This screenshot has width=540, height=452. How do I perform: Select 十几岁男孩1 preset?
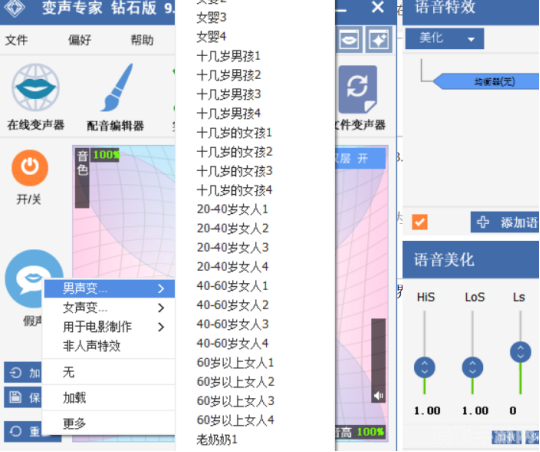[229, 56]
